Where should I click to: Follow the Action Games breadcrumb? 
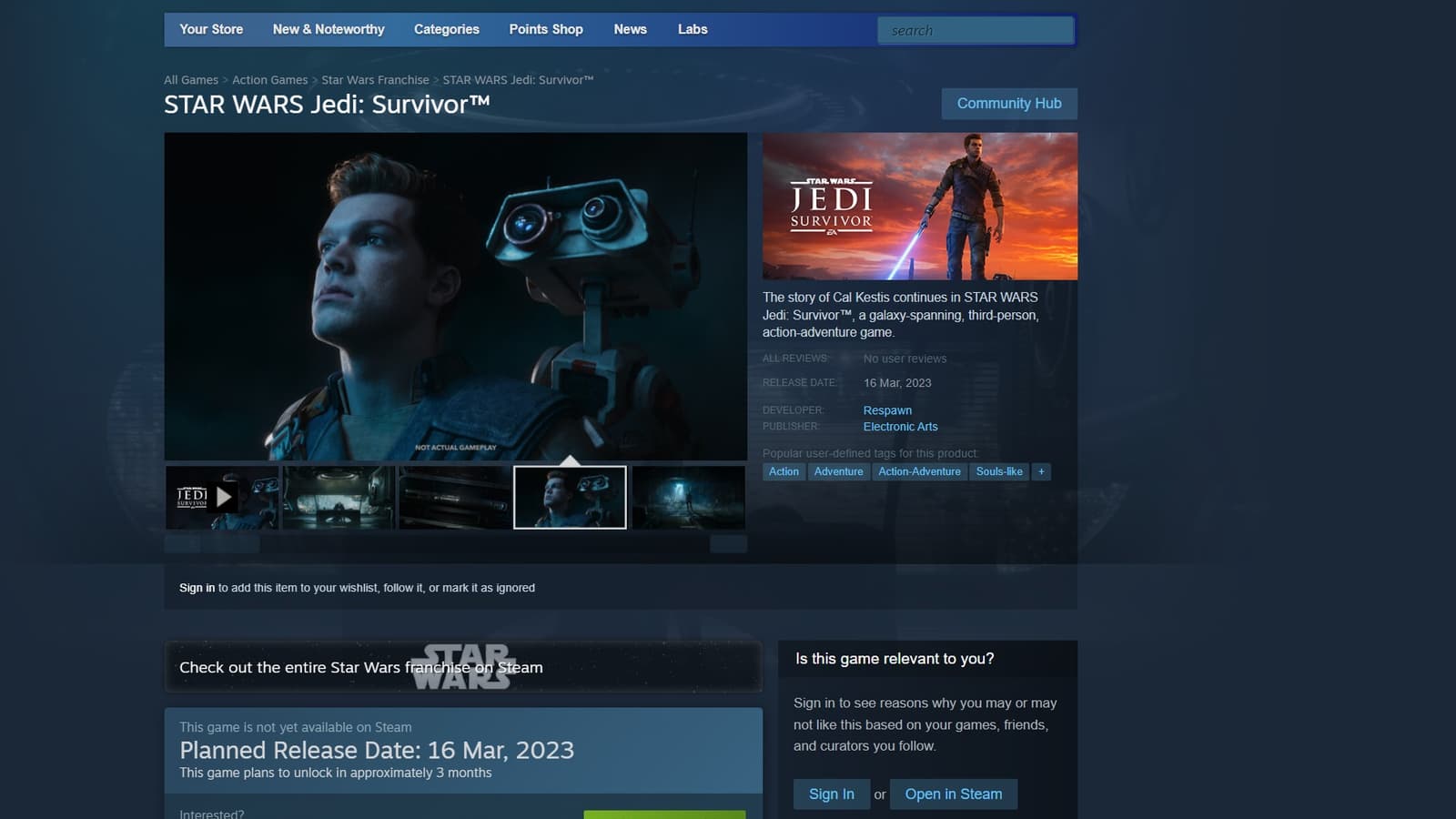click(269, 80)
